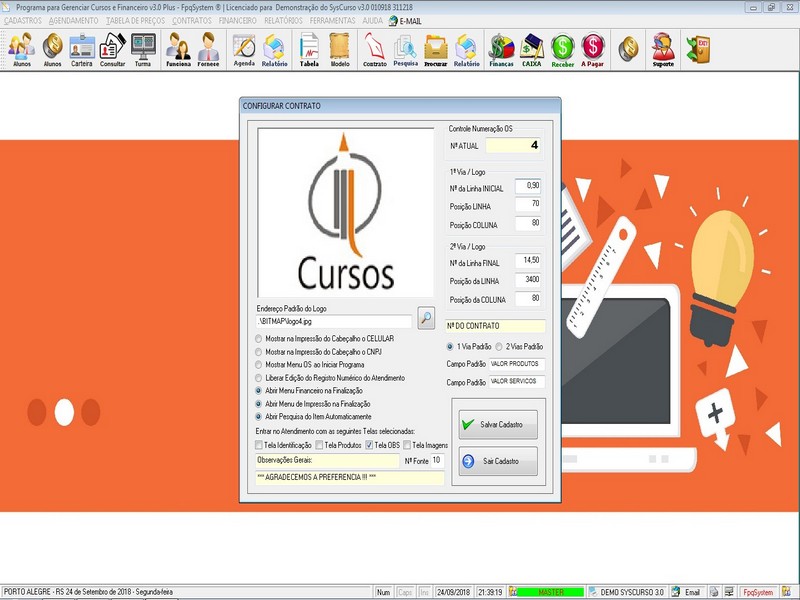800x600 pixels.
Task: Click the Nº da Linha INICIAL field
Action: point(527,186)
